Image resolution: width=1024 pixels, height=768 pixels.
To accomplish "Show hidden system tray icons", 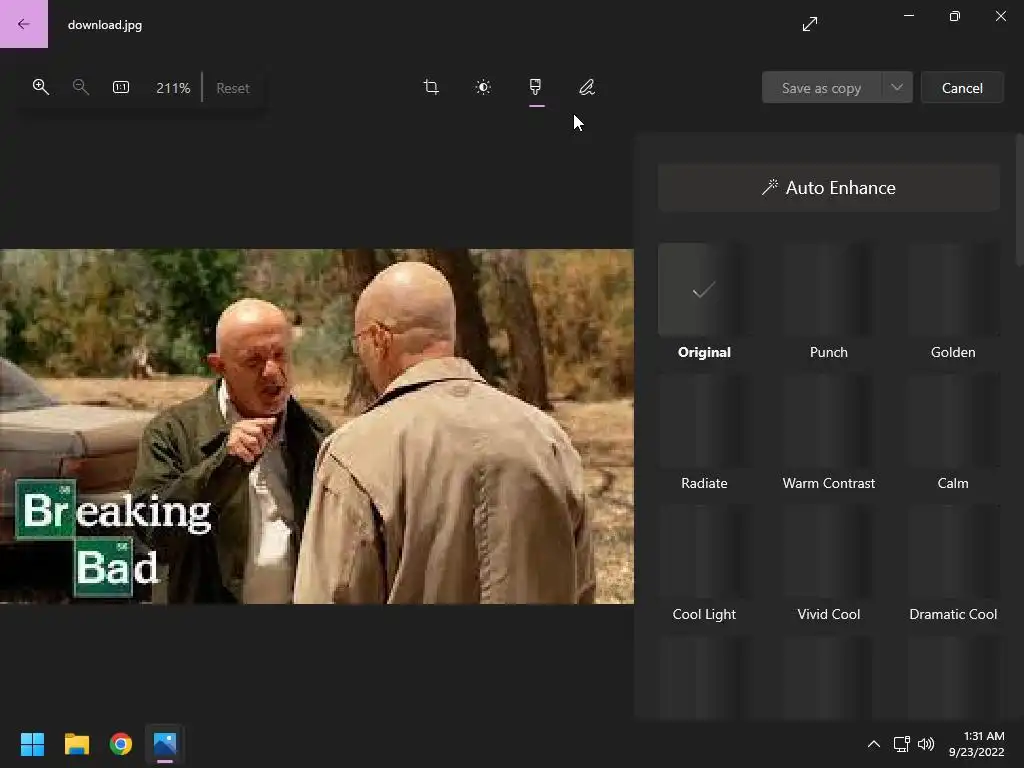I will pyautogui.click(x=874, y=744).
